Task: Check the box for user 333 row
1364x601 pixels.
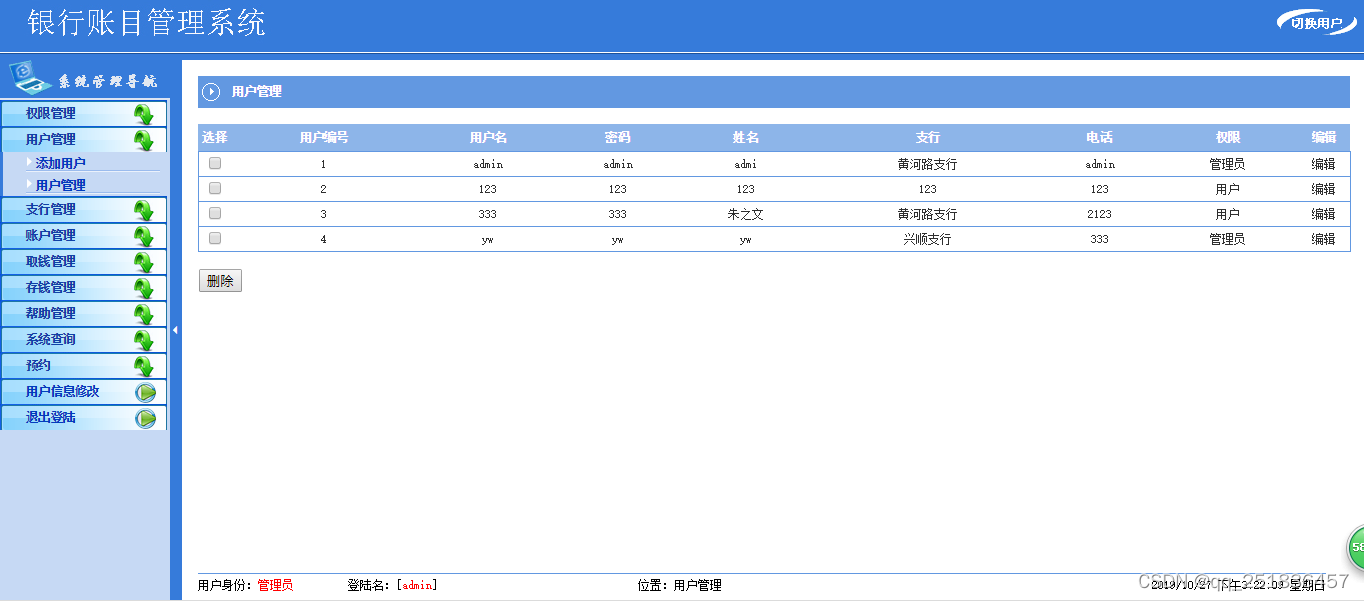Action: (x=215, y=213)
